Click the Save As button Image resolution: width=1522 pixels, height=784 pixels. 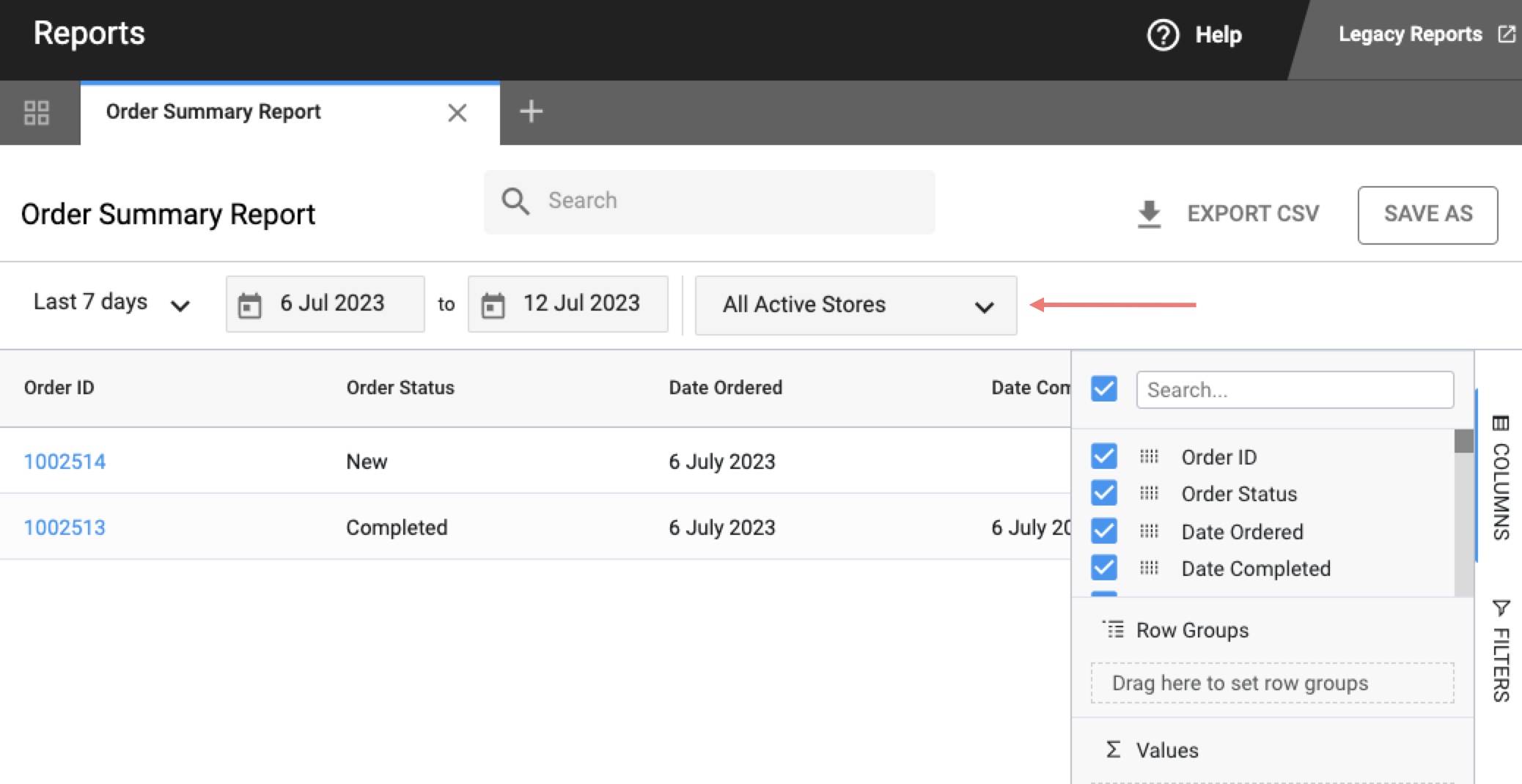(1427, 214)
